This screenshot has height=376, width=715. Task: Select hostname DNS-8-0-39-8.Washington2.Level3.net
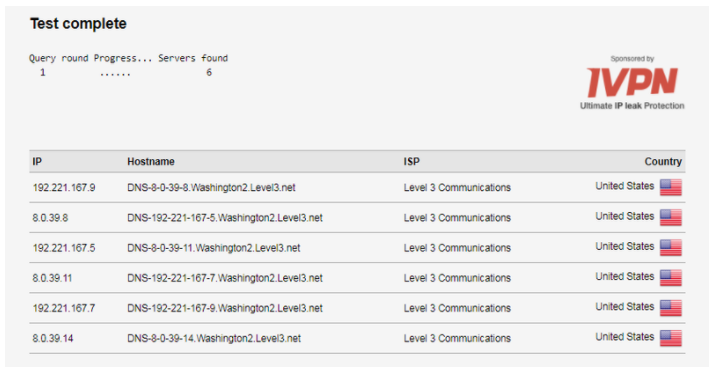pos(211,187)
